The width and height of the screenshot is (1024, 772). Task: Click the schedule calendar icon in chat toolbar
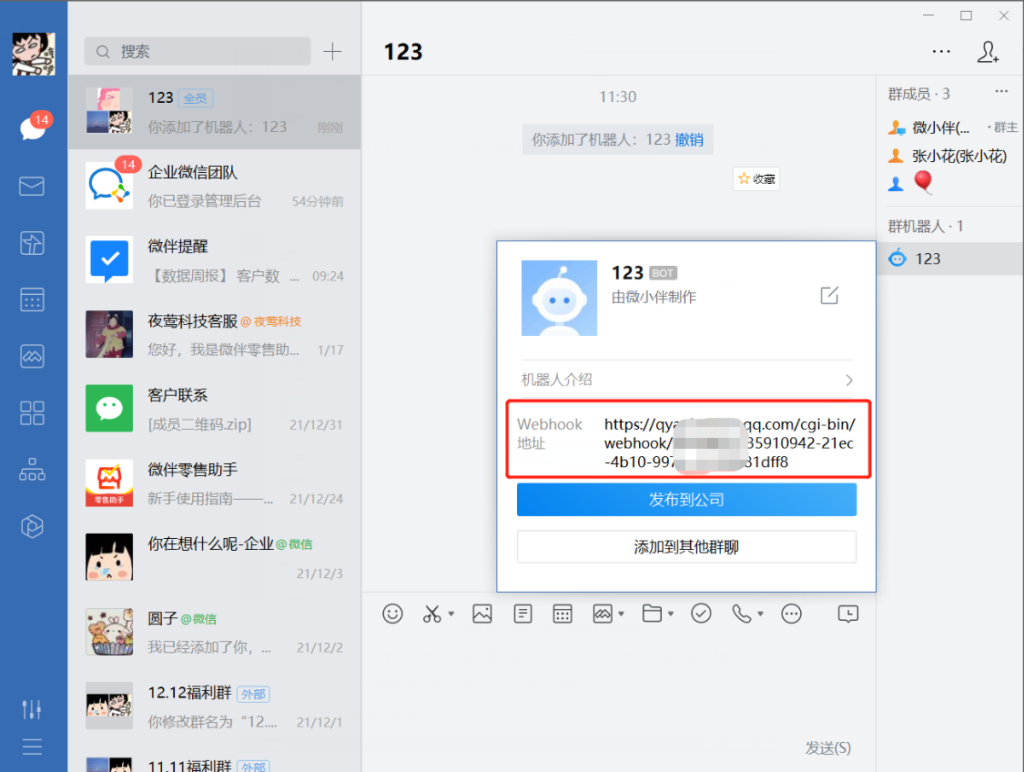click(x=562, y=613)
